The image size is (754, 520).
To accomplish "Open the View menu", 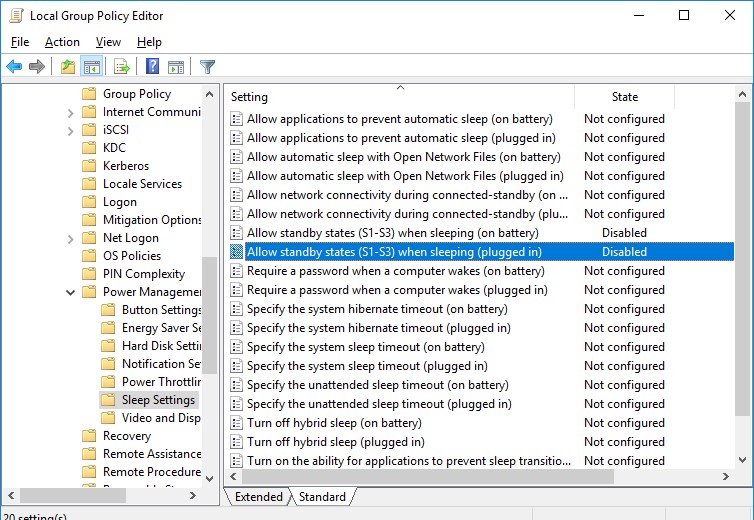I will 108,42.
